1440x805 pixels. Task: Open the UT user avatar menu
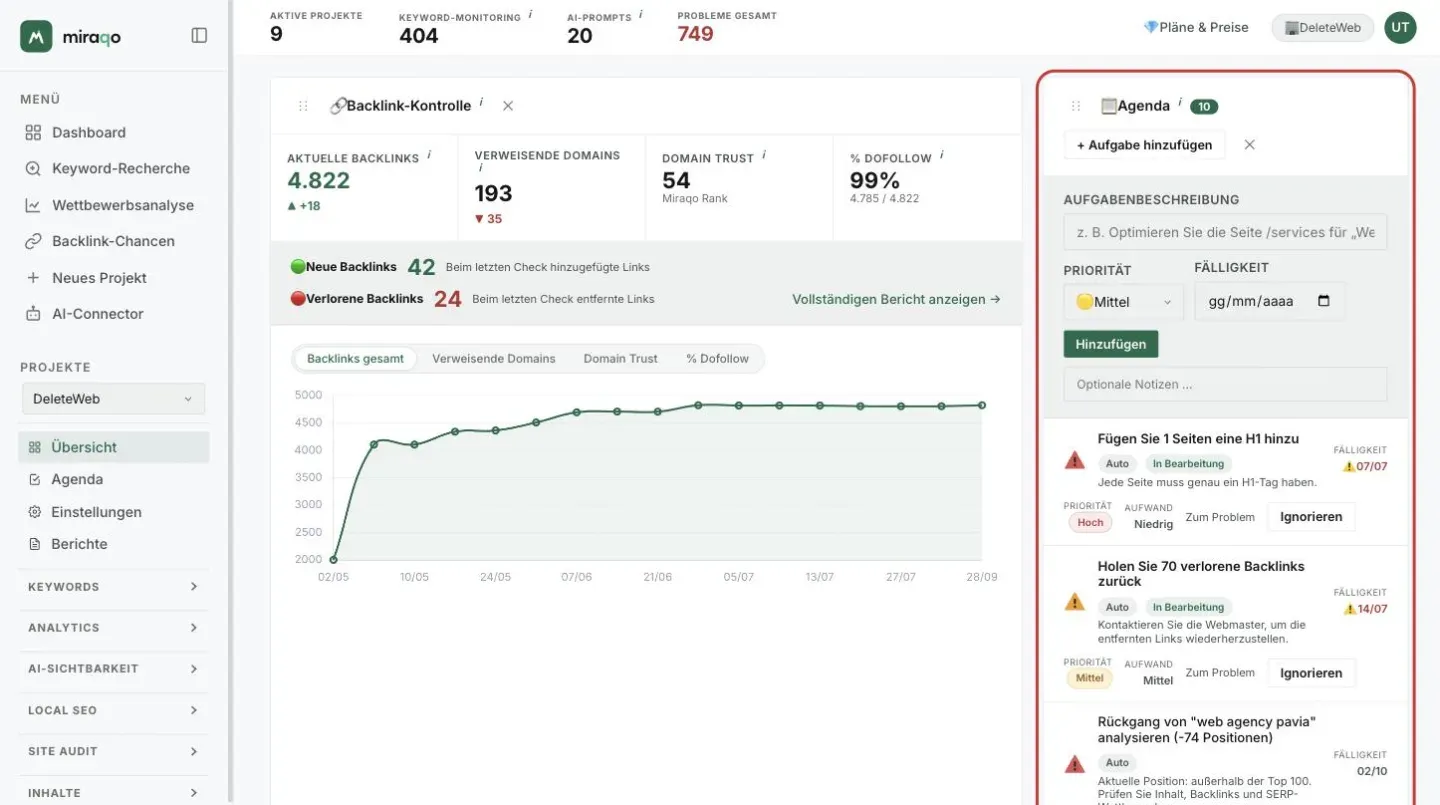pyautogui.click(x=1400, y=27)
